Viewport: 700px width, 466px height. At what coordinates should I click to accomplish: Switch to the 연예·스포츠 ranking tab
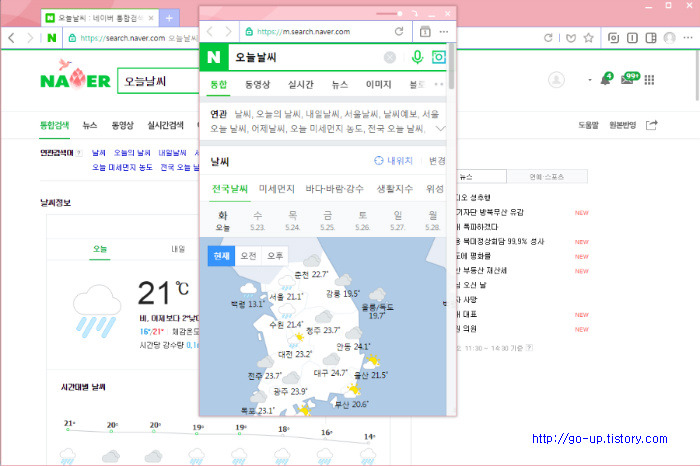547,177
